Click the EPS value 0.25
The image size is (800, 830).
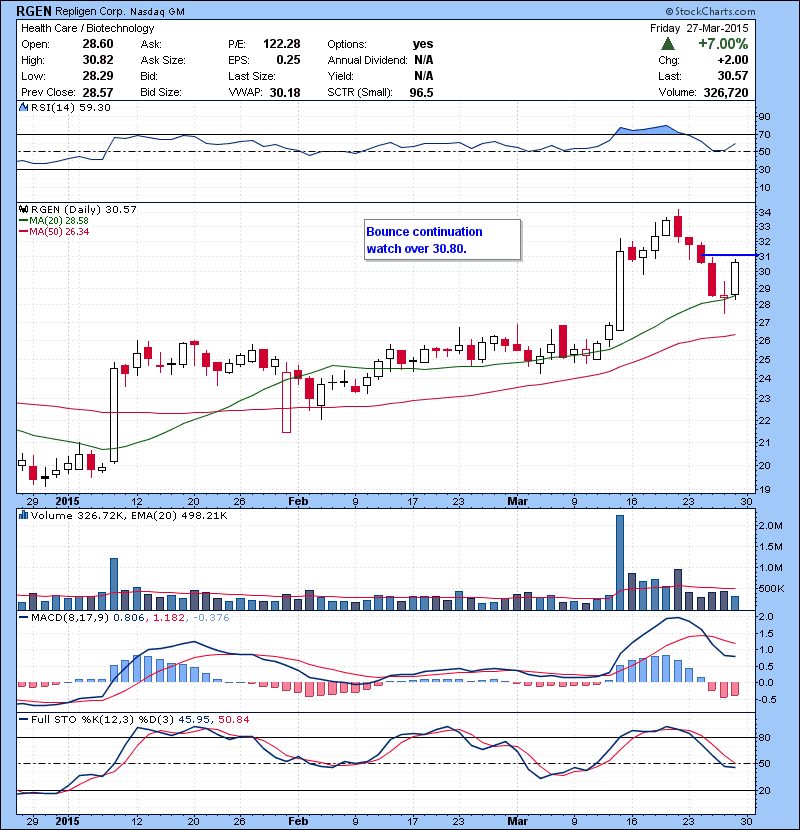coord(289,60)
